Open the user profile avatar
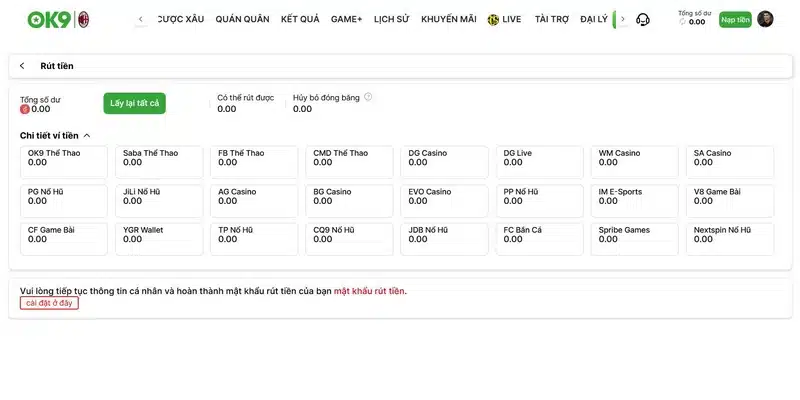 point(765,19)
